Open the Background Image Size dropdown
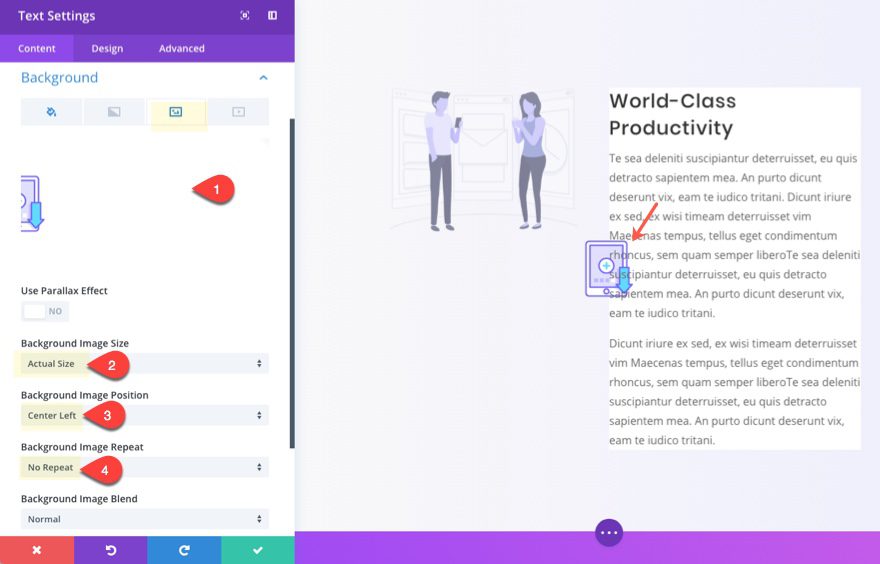This screenshot has width=880, height=564. 145,364
